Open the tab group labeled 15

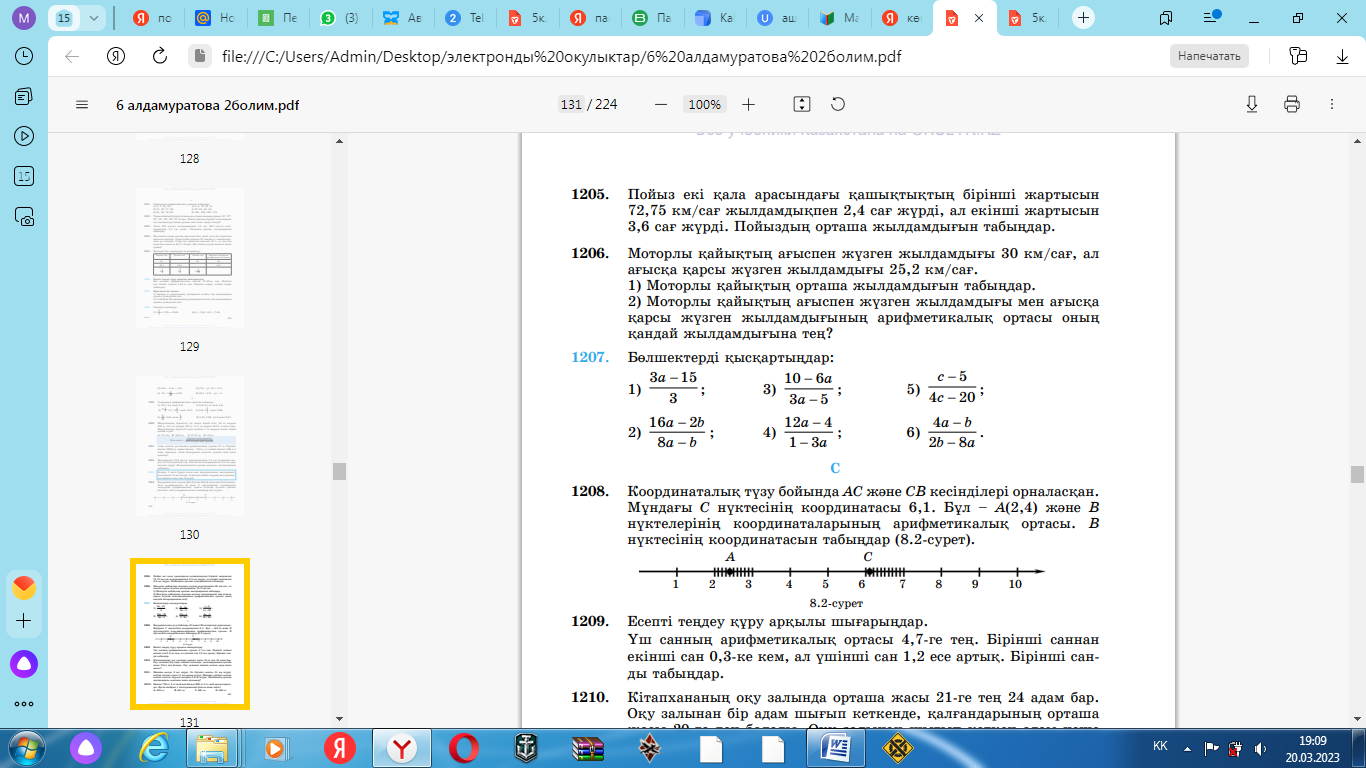click(65, 17)
